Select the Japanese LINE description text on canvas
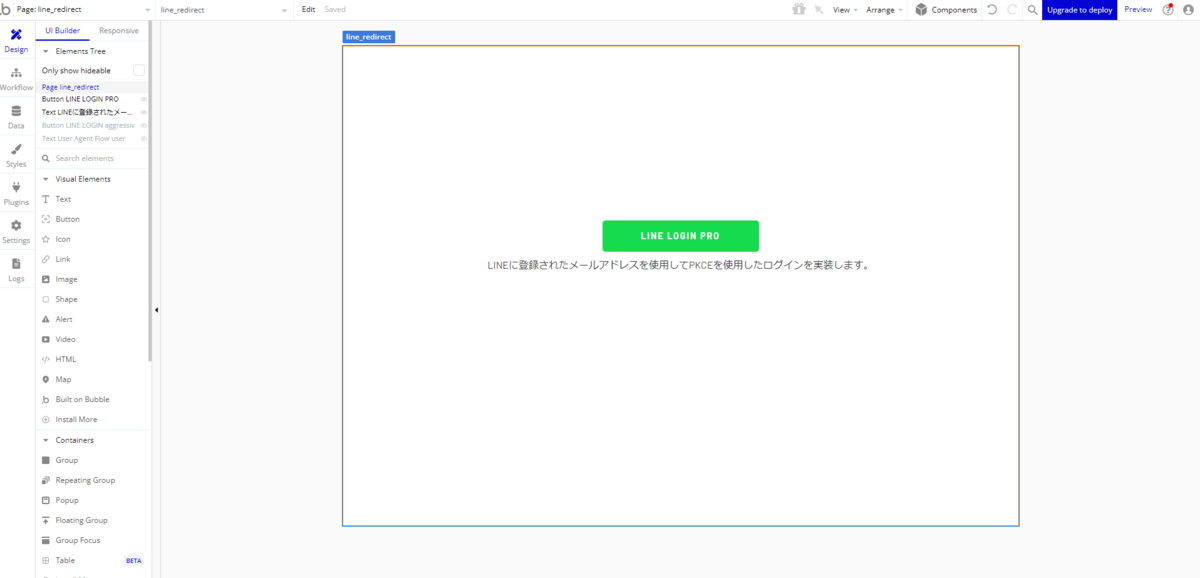 click(x=678, y=266)
